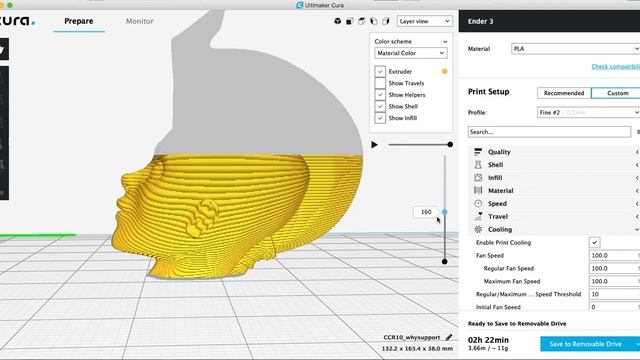Screen dimensions: 640x360
Task: Click the Print Setup heading
Action: 489,91
